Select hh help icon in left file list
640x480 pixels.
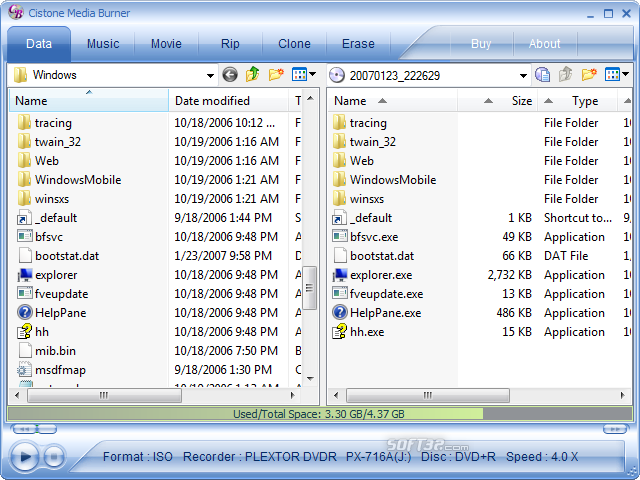[x=24, y=331]
